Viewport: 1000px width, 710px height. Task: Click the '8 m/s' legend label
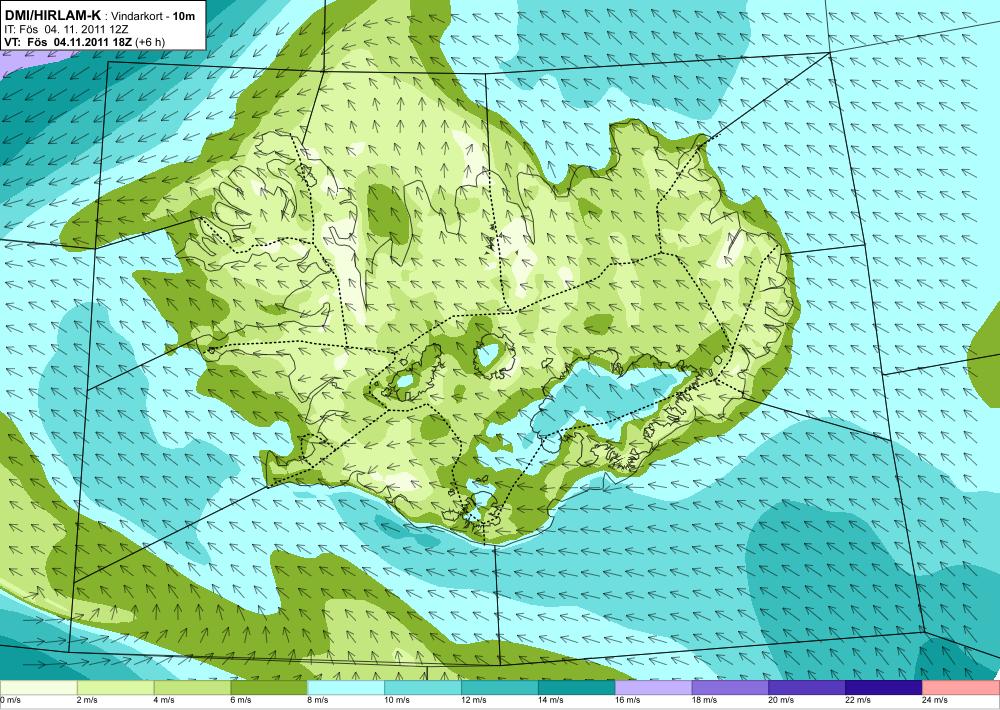coord(318,700)
